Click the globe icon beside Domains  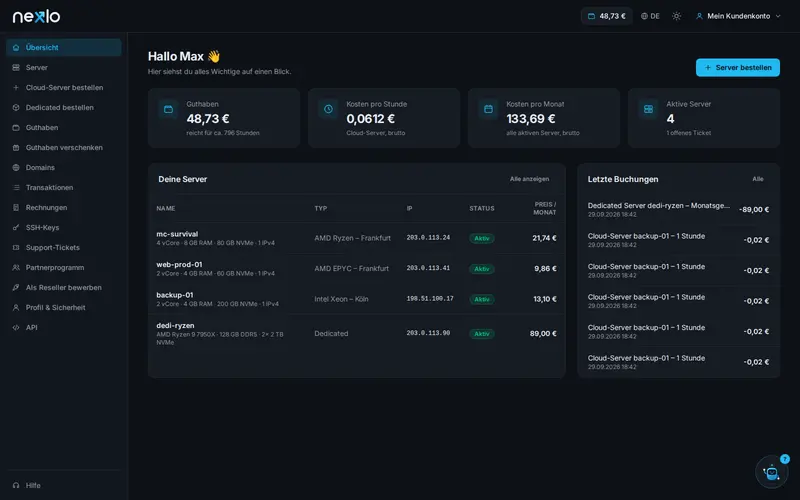(x=16, y=167)
